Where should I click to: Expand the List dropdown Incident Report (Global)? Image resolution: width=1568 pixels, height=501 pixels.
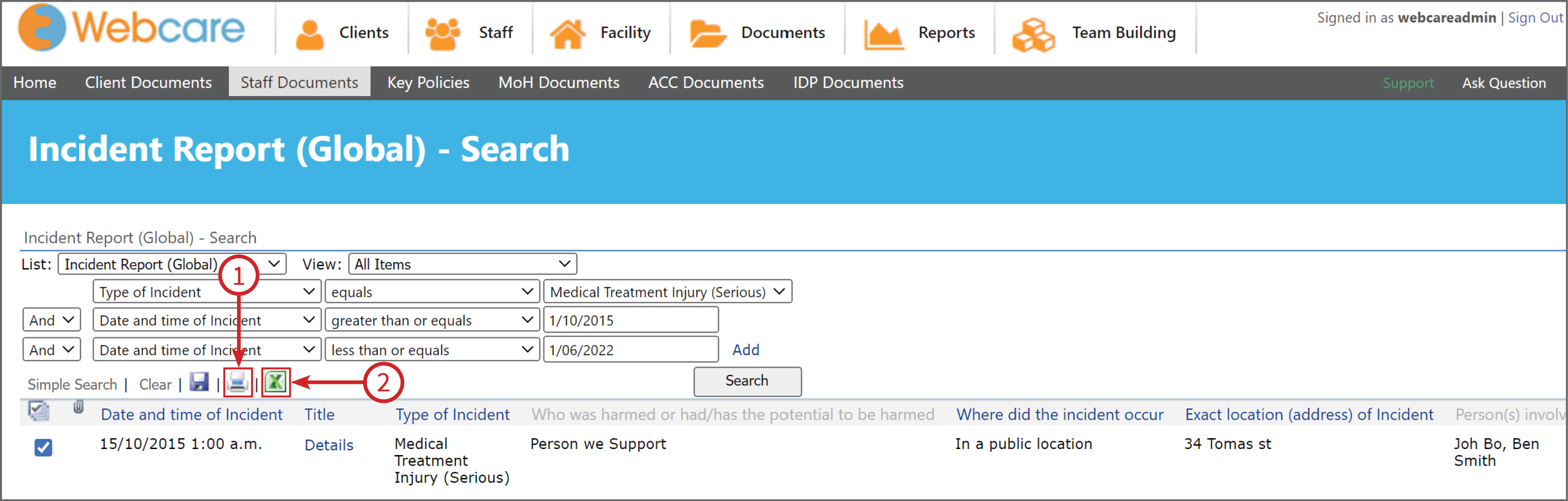[x=172, y=264]
